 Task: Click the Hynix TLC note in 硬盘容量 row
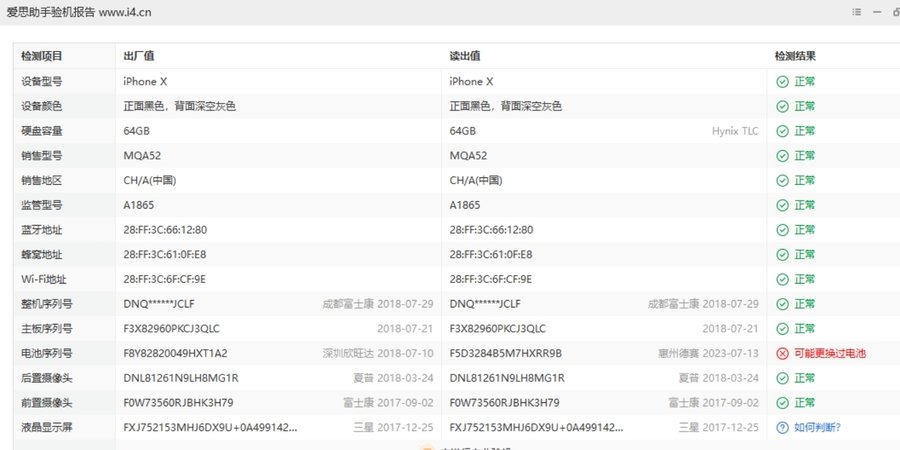[x=735, y=131]
